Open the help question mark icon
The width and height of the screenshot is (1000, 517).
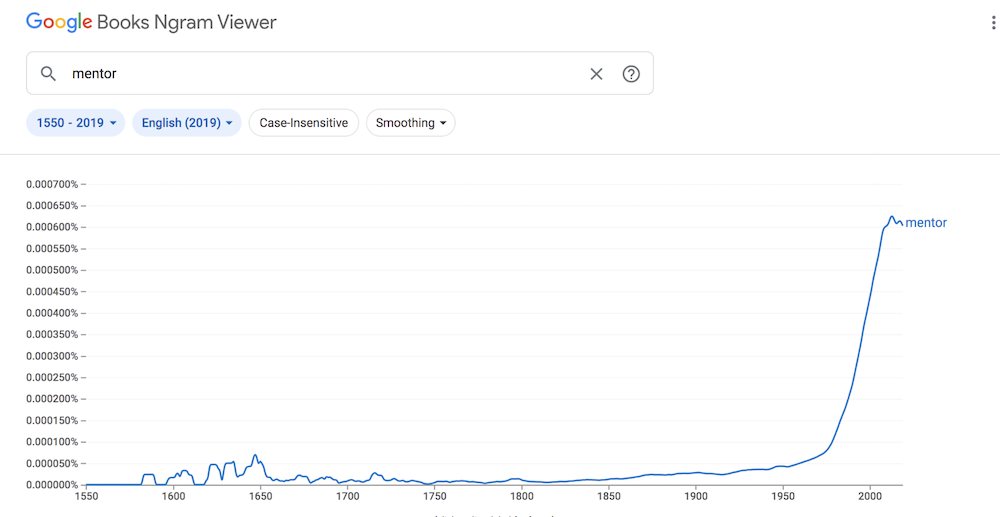click(x=631, y=74)
